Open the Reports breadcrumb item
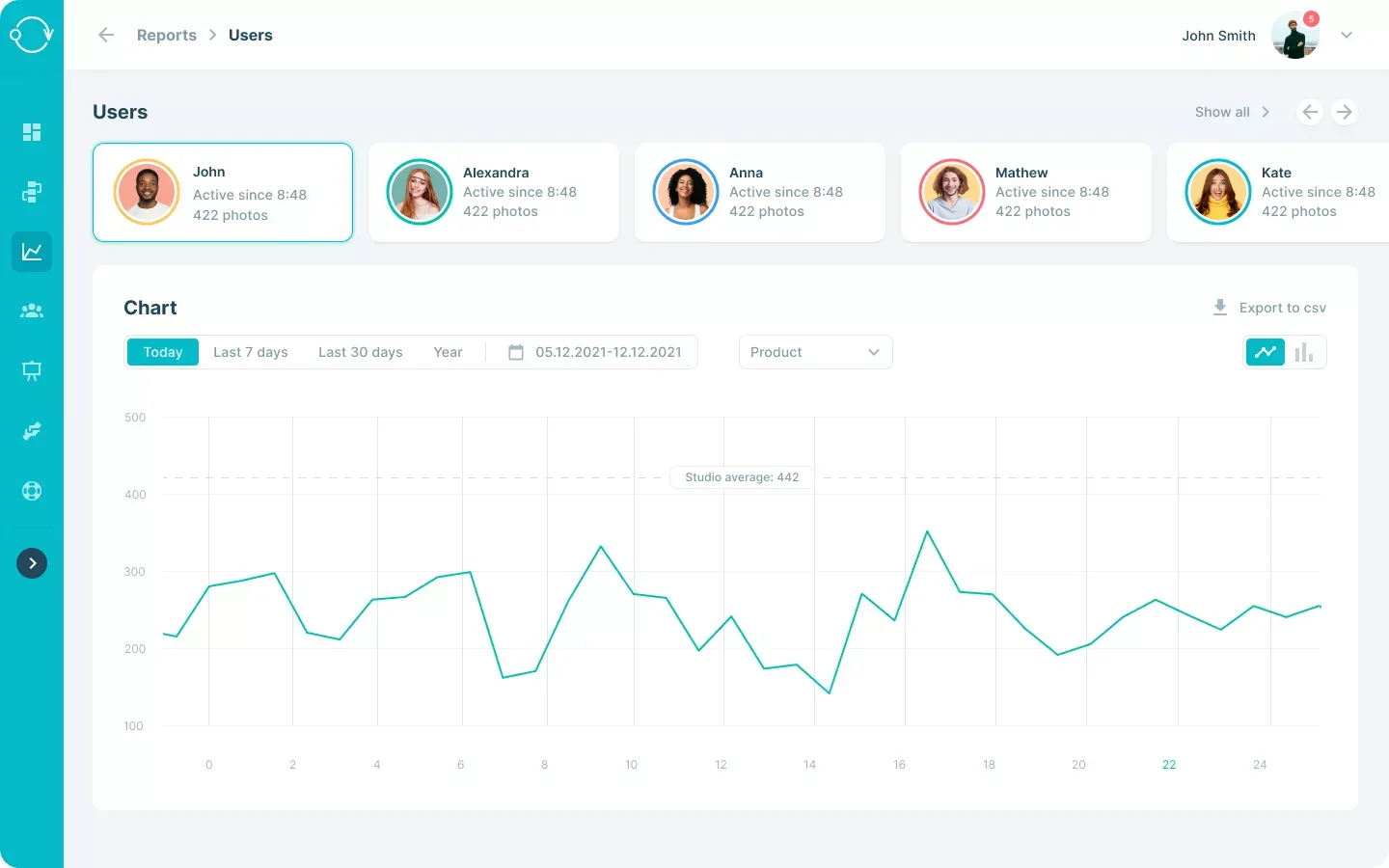Screen dimensions: 1389x868 pyautogui.click(x=166, y=35)
